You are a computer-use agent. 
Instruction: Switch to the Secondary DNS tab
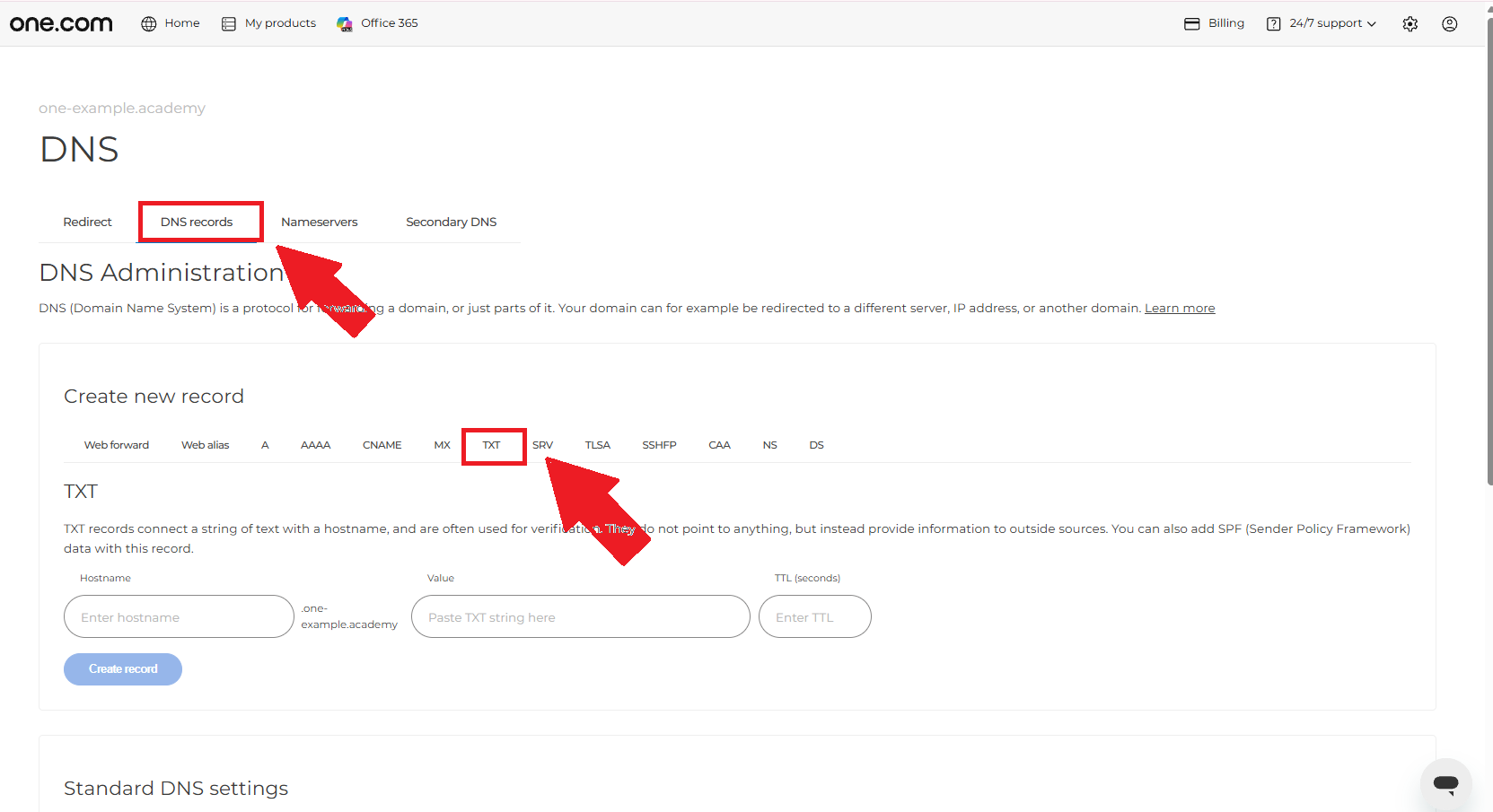(451, 222)
